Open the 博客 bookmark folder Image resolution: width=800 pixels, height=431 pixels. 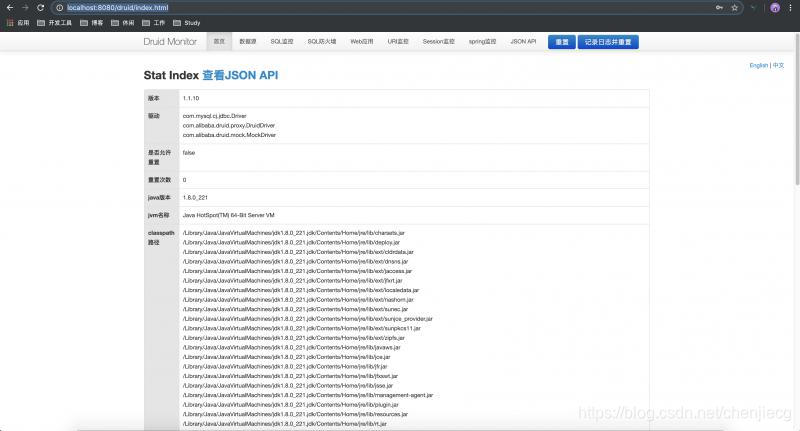click(x=91, y=23)
